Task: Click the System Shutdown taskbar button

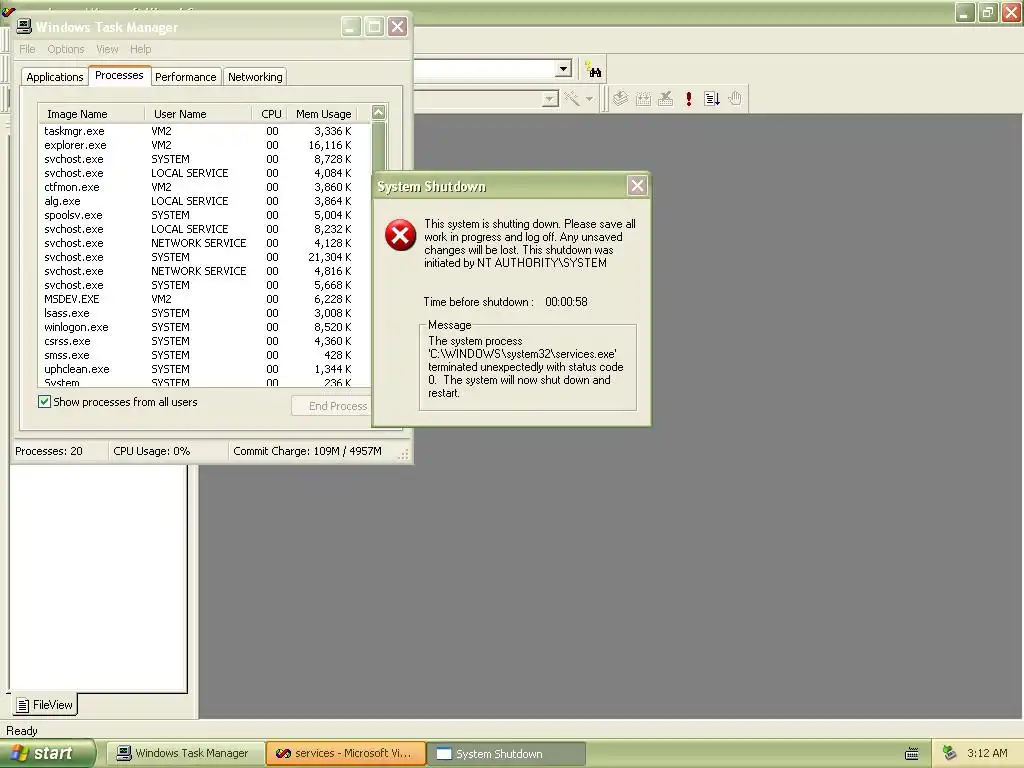Action: [x=506, y=754]
